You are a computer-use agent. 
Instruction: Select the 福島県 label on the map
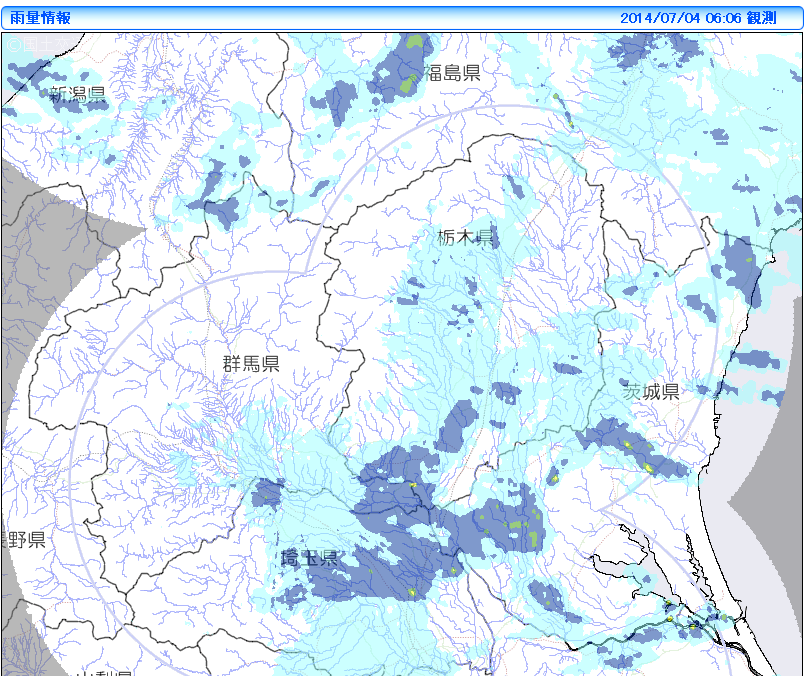point(452,72)
